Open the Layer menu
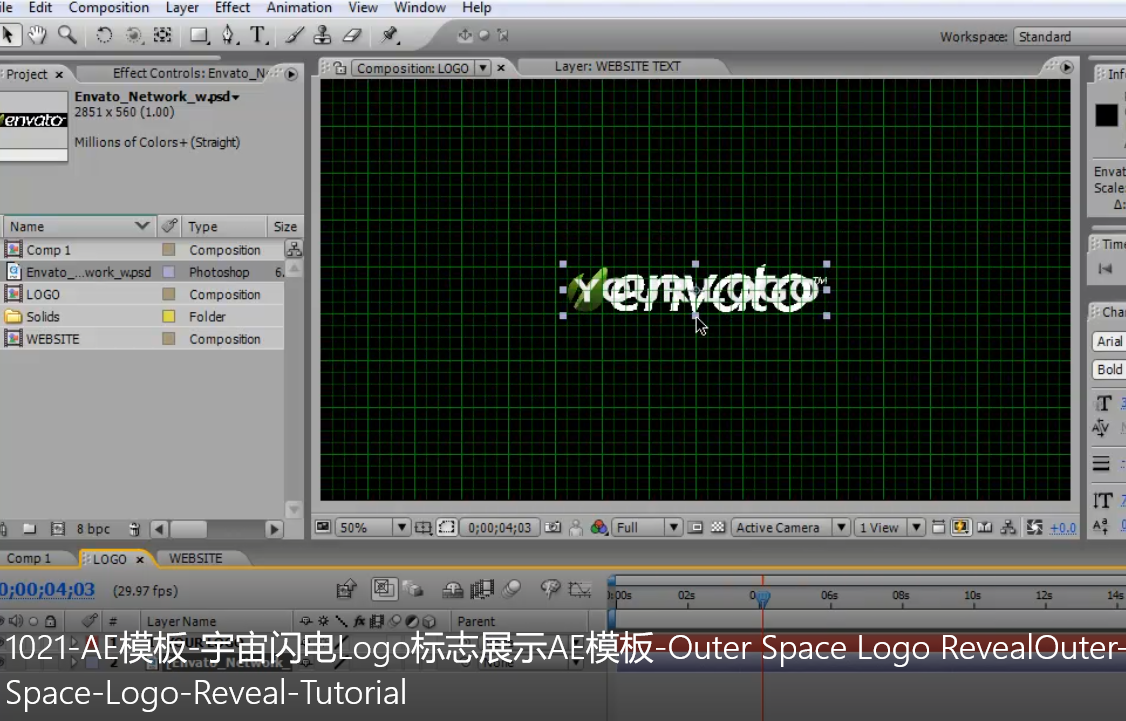 182,8
